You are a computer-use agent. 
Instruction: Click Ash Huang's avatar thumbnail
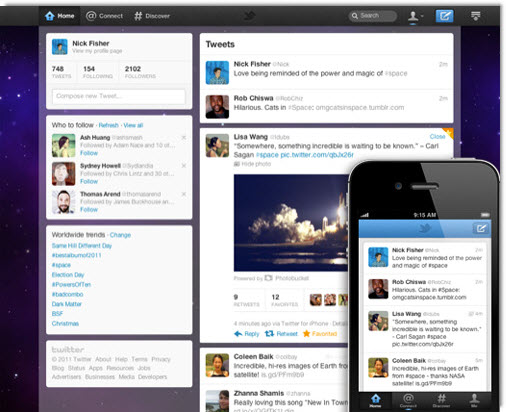click(x=64, y=145)
